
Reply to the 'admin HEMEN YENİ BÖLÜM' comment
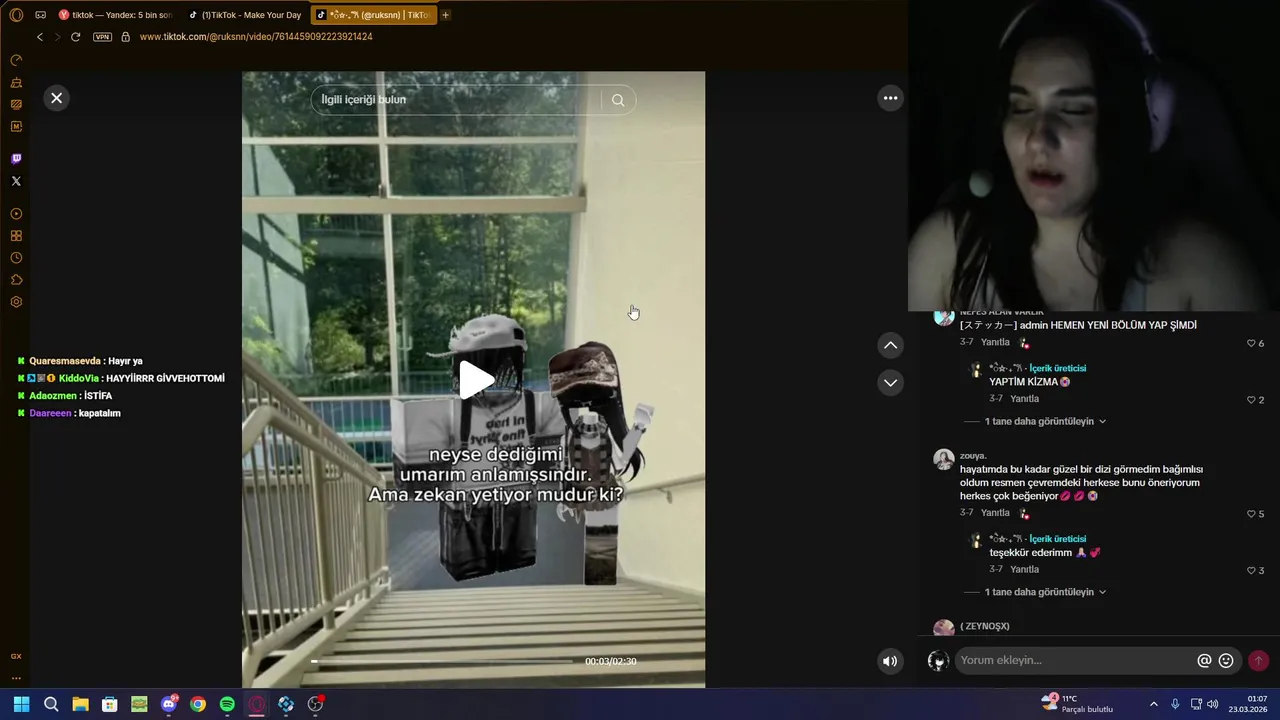(x=995, y=343)
